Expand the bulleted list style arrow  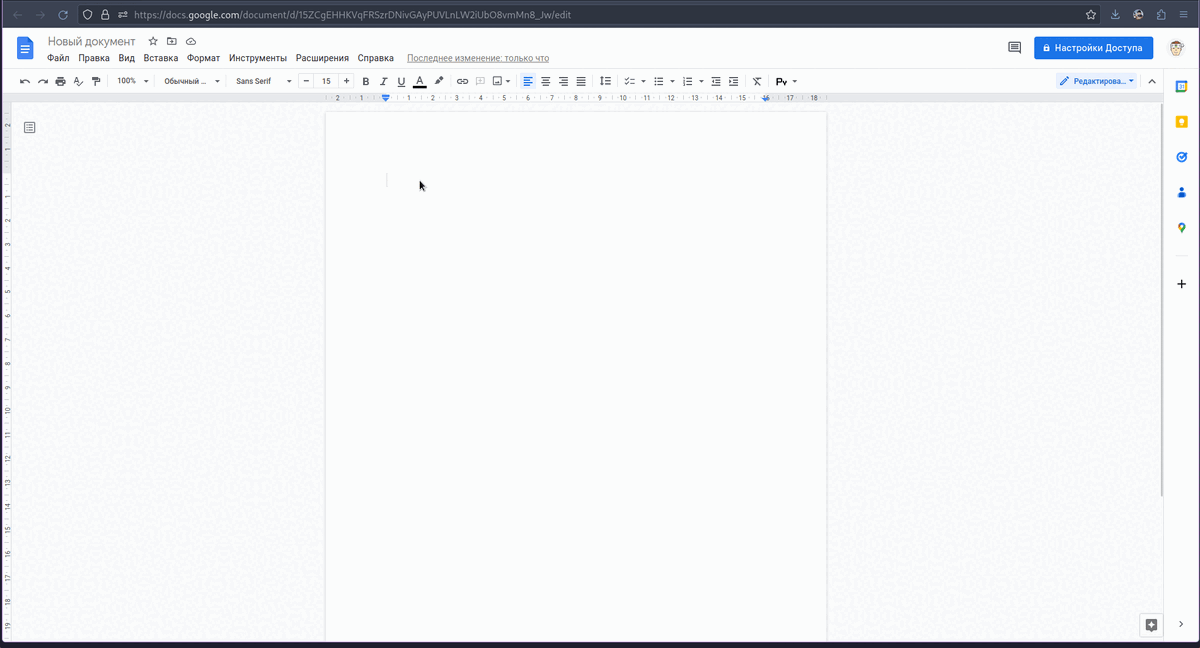672,81
